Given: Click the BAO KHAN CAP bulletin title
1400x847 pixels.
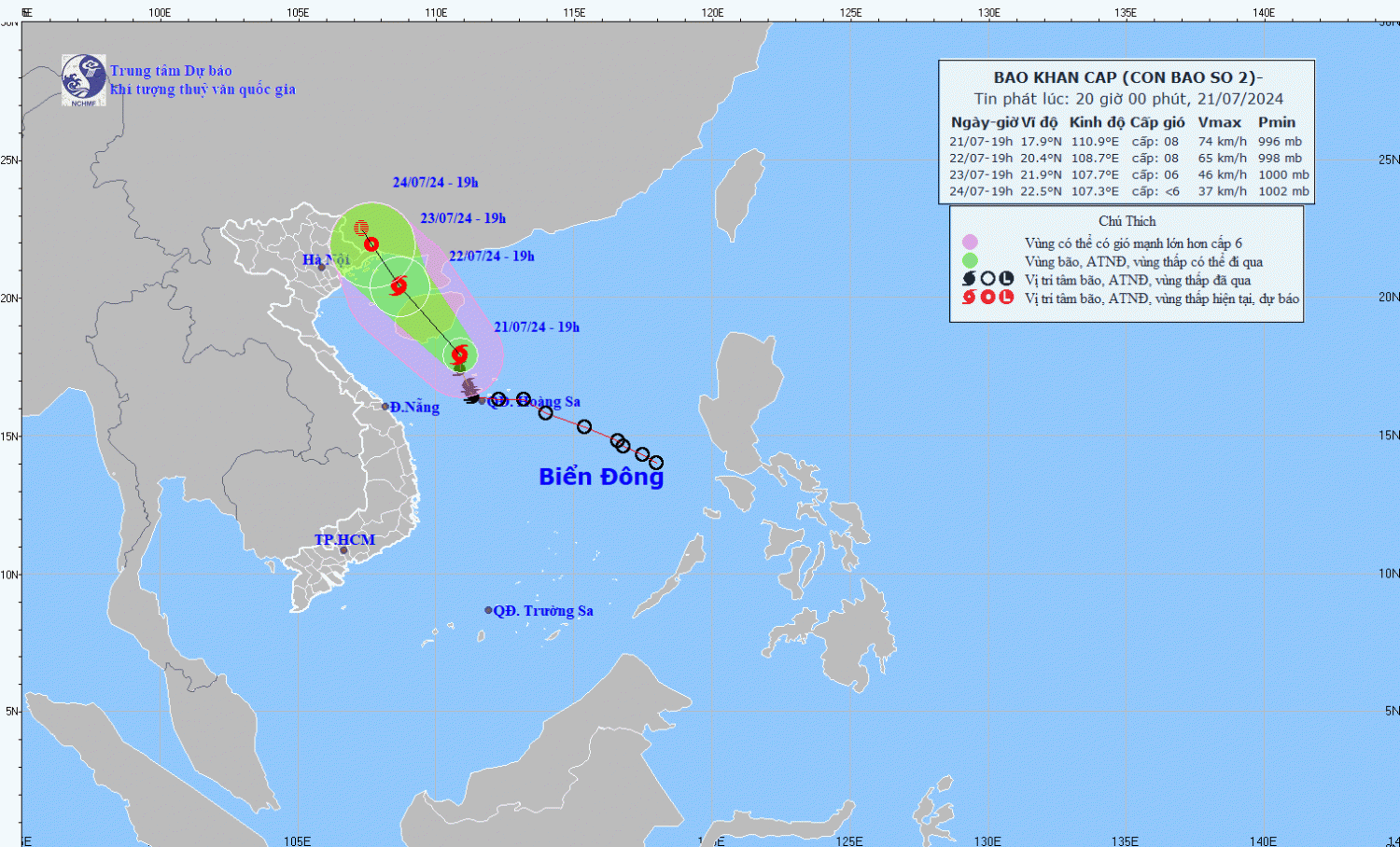Looking at the screenshot, I should pyautogui.click(x=1127, y=77).
